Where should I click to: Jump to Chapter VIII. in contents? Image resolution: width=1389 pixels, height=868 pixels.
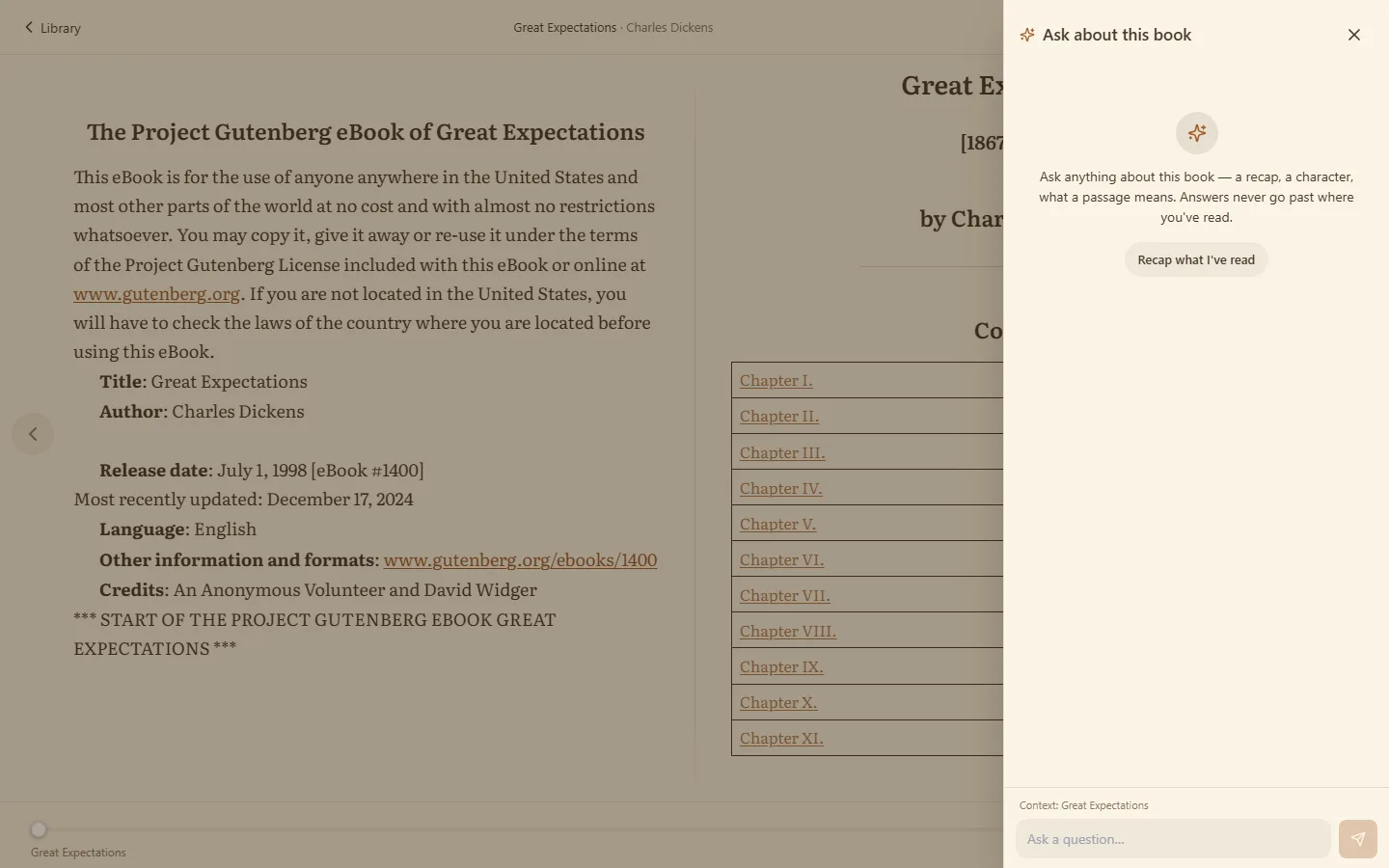pos(787,631)
